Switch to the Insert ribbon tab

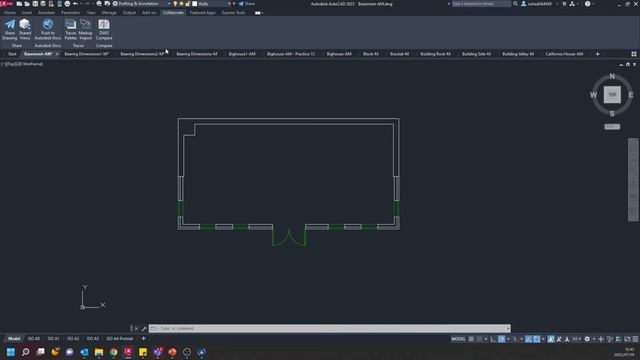pos(27,13)
